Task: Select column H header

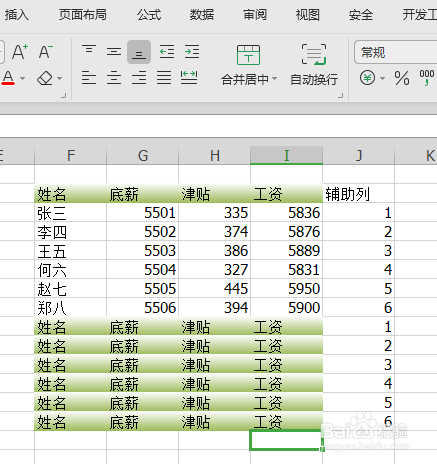Action: pyautogui.click(x=215, y=155)
